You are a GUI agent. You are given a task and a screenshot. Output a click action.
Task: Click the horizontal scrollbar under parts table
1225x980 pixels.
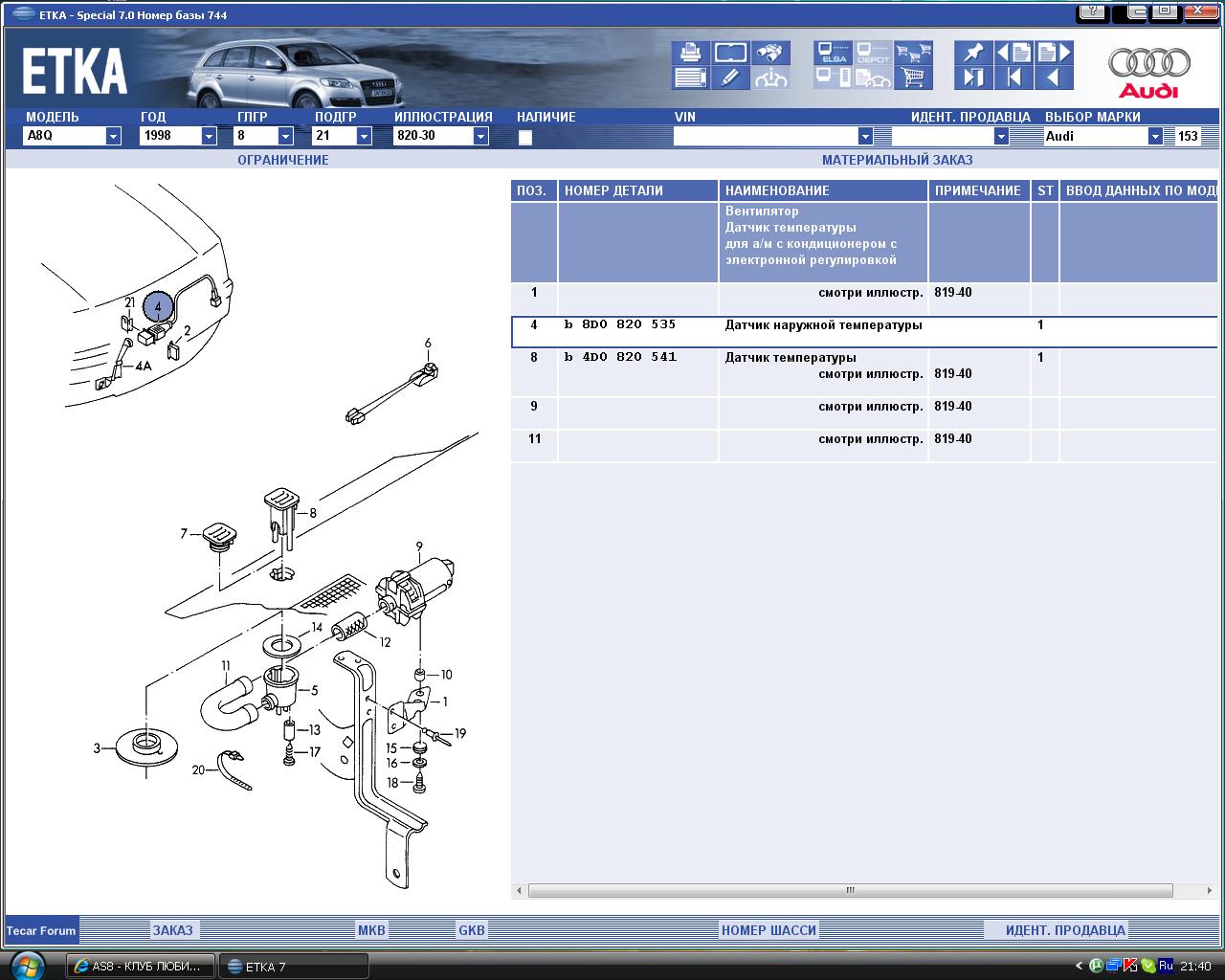click(850, 890)
